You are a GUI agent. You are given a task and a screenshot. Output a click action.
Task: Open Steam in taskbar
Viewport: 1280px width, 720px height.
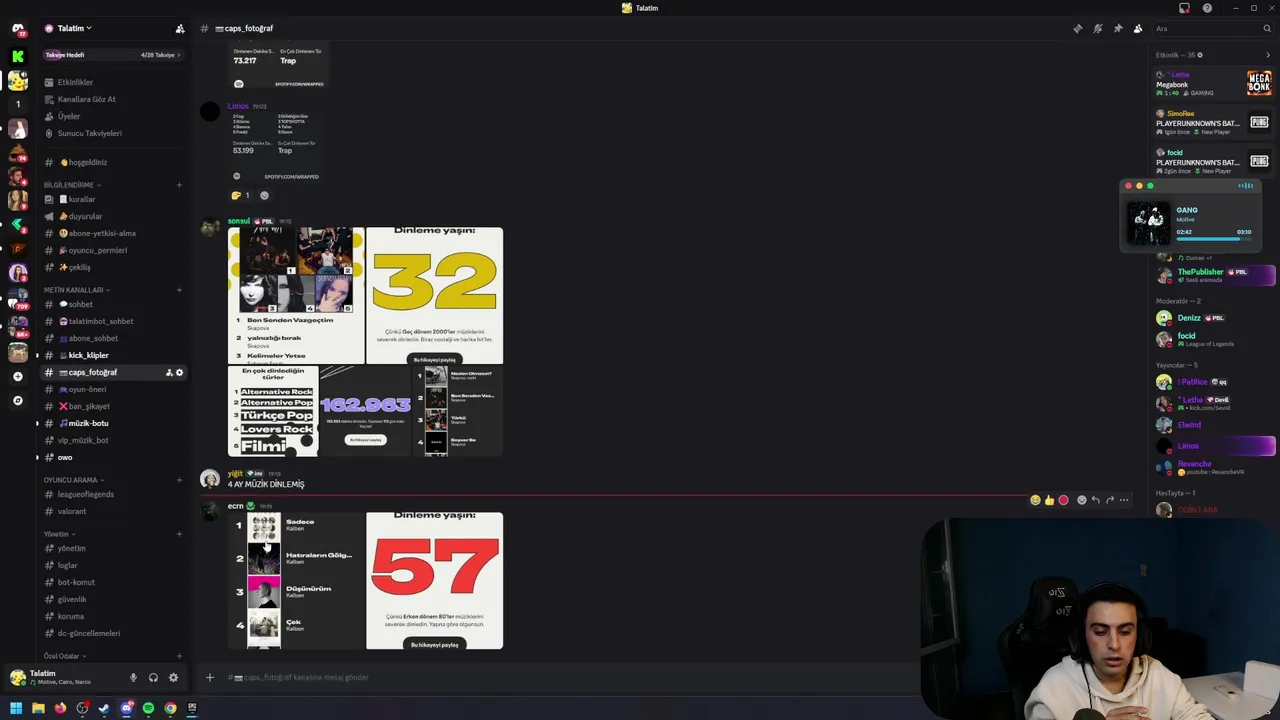[x=104, y=708]
